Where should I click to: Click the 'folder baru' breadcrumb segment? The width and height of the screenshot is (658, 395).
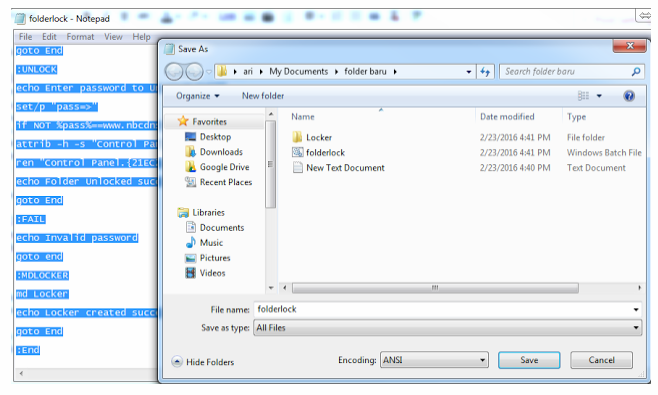point(365,71)
